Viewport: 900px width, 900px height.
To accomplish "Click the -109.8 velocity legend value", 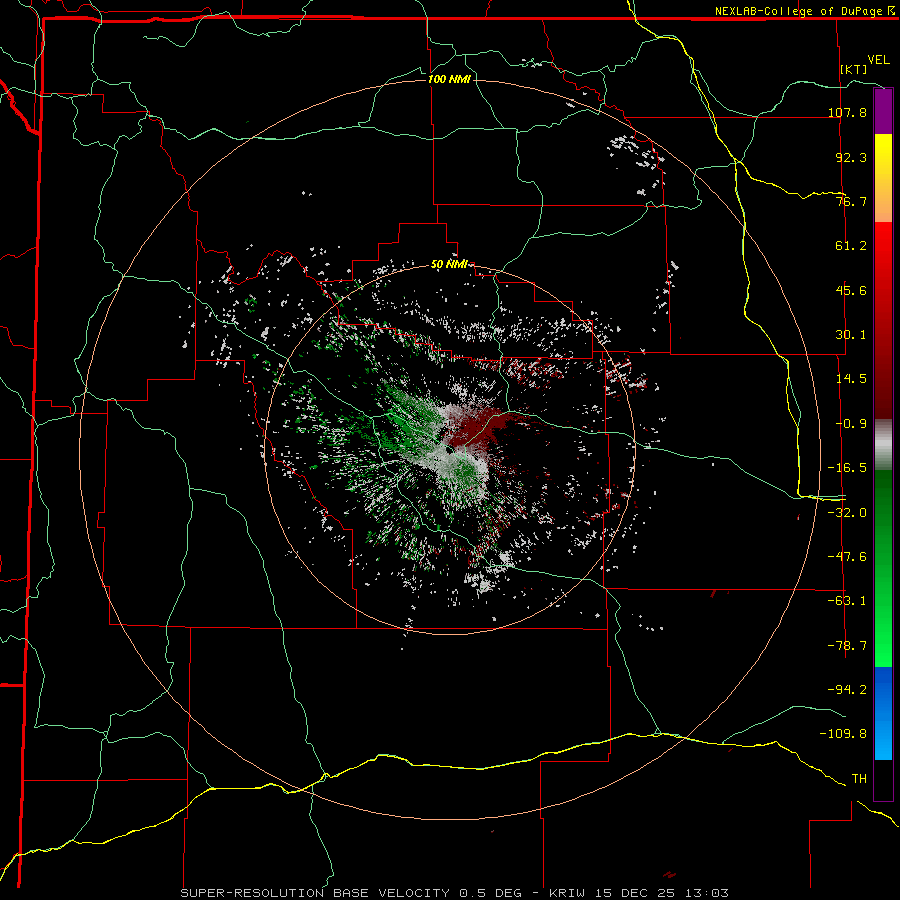I will [x=844, y=734].
